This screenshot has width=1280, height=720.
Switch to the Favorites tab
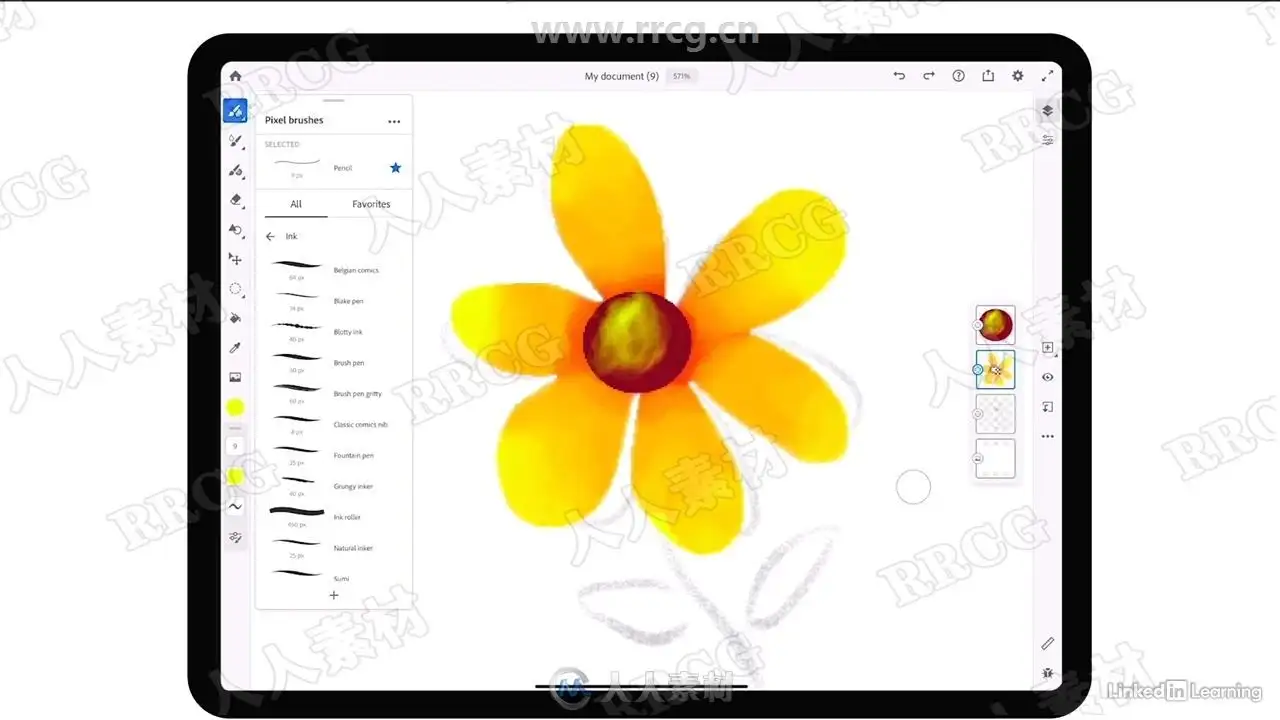[371, 204]
